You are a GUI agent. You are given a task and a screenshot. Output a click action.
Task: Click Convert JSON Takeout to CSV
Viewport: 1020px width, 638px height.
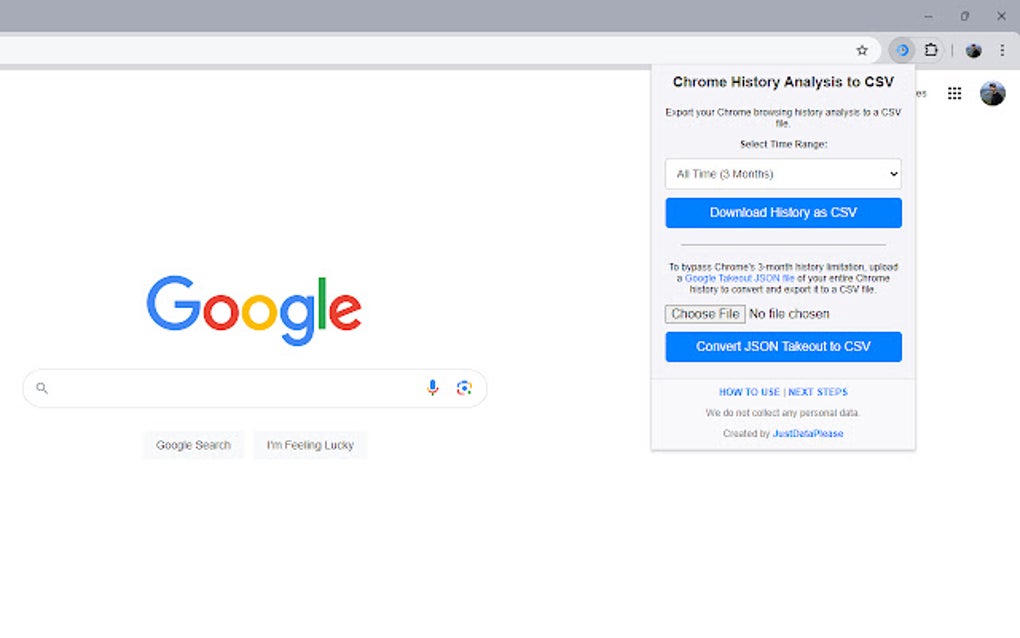click(x=783, y=346)
